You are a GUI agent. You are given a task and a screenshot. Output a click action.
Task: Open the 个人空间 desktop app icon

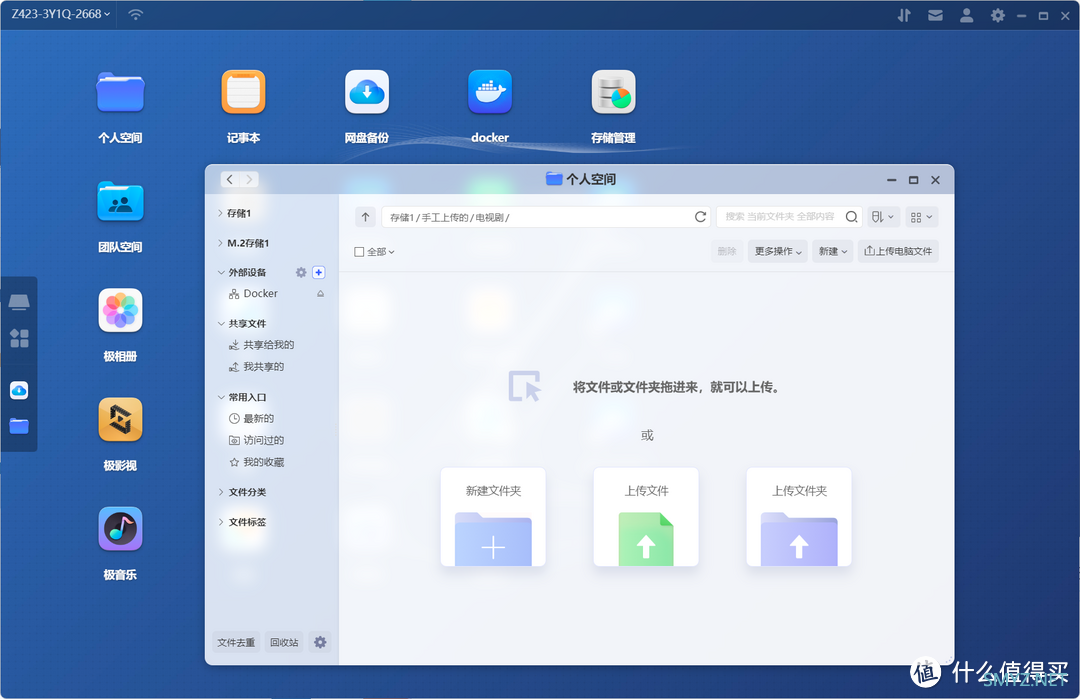(x=121, y=92)
